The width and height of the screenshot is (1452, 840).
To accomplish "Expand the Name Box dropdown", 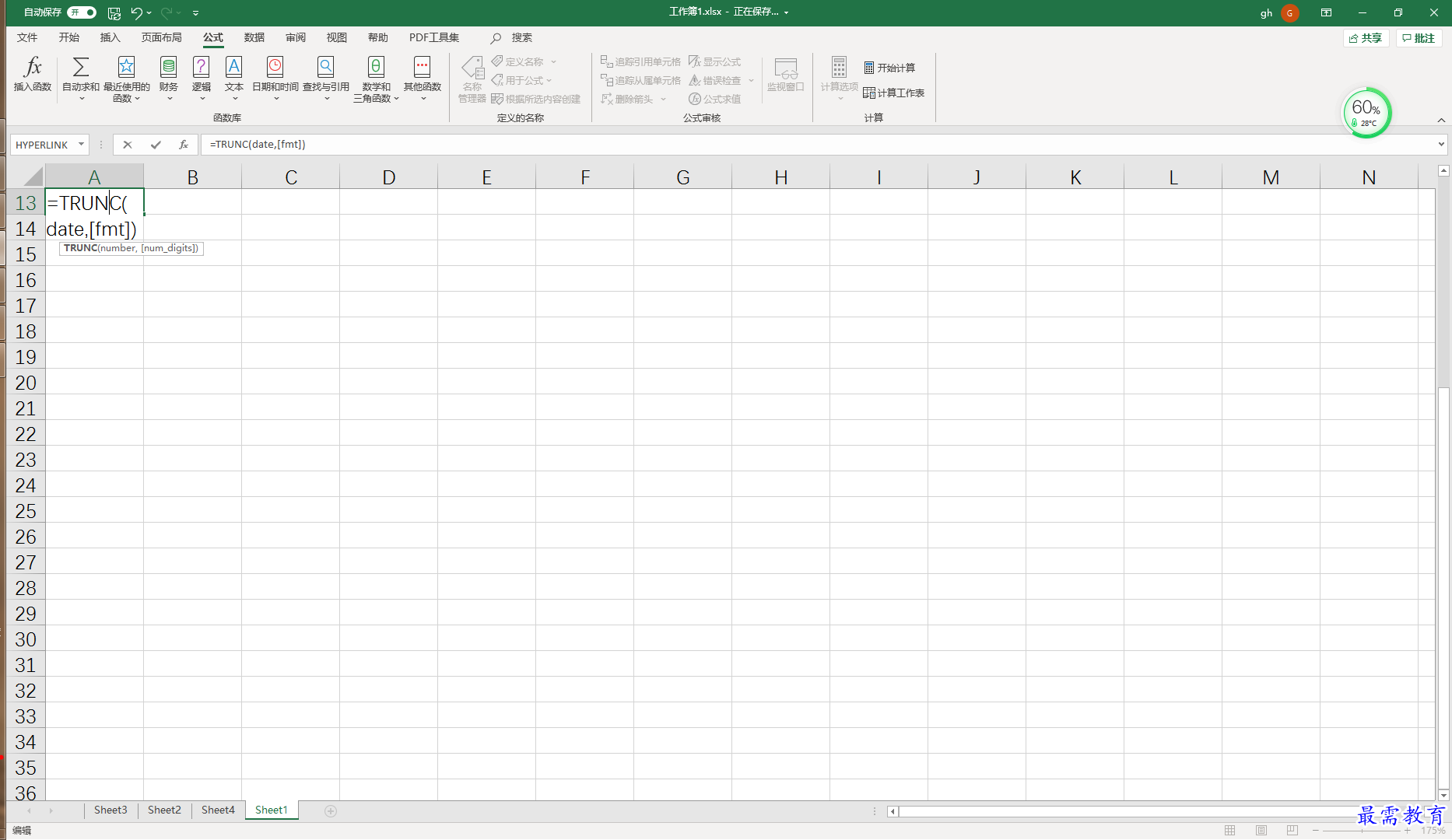I will click(81, 145).
